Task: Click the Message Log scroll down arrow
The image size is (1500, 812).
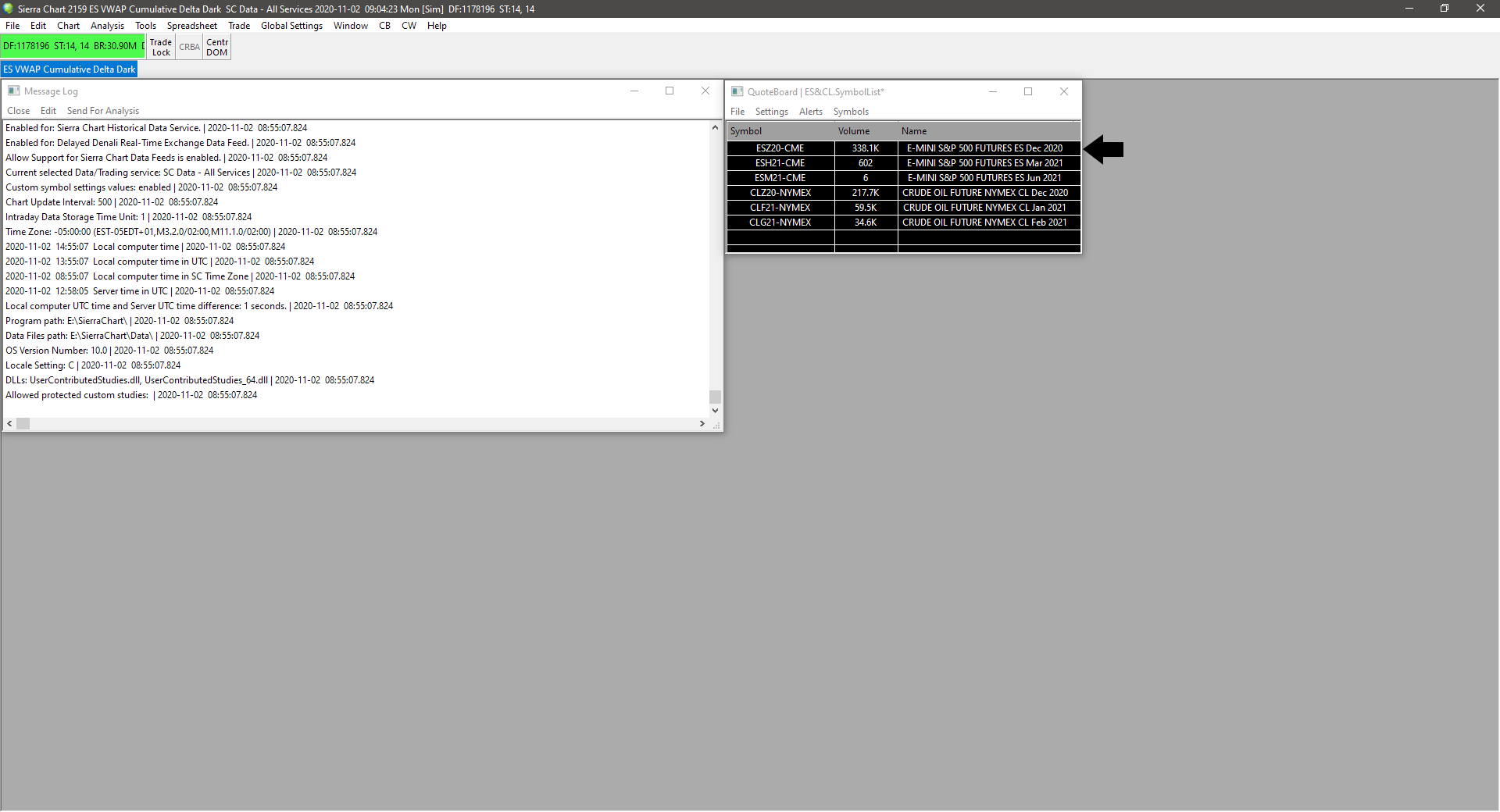Action: (x=715, y=411)
